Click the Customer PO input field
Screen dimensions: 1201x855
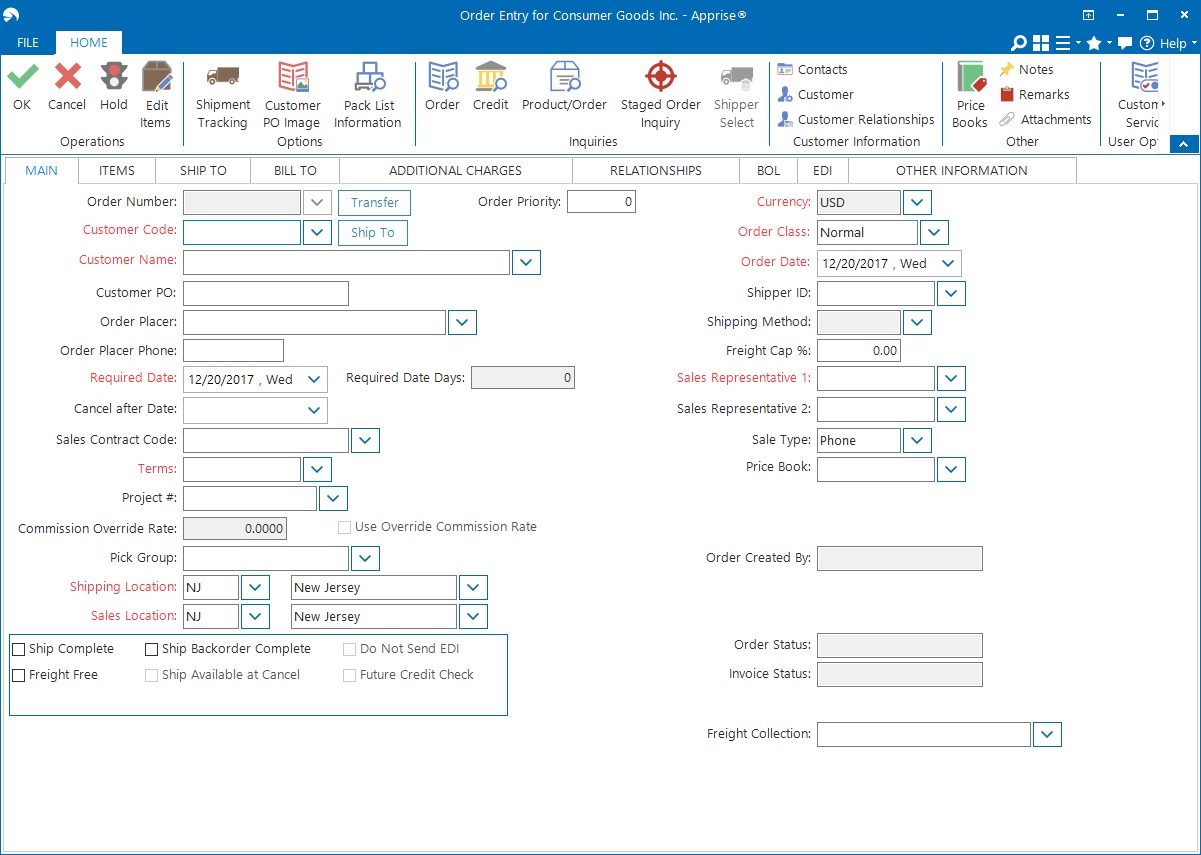(x=266, y=293)
